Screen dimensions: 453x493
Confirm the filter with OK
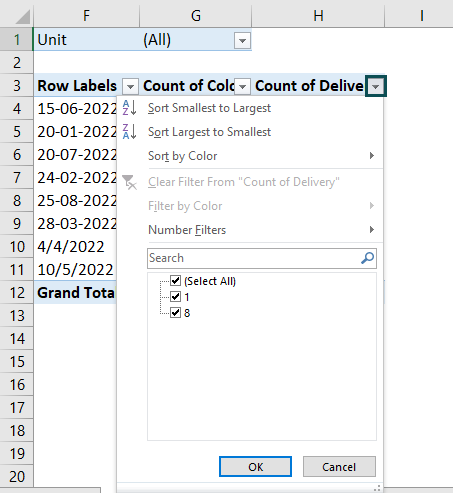point(255,467)
